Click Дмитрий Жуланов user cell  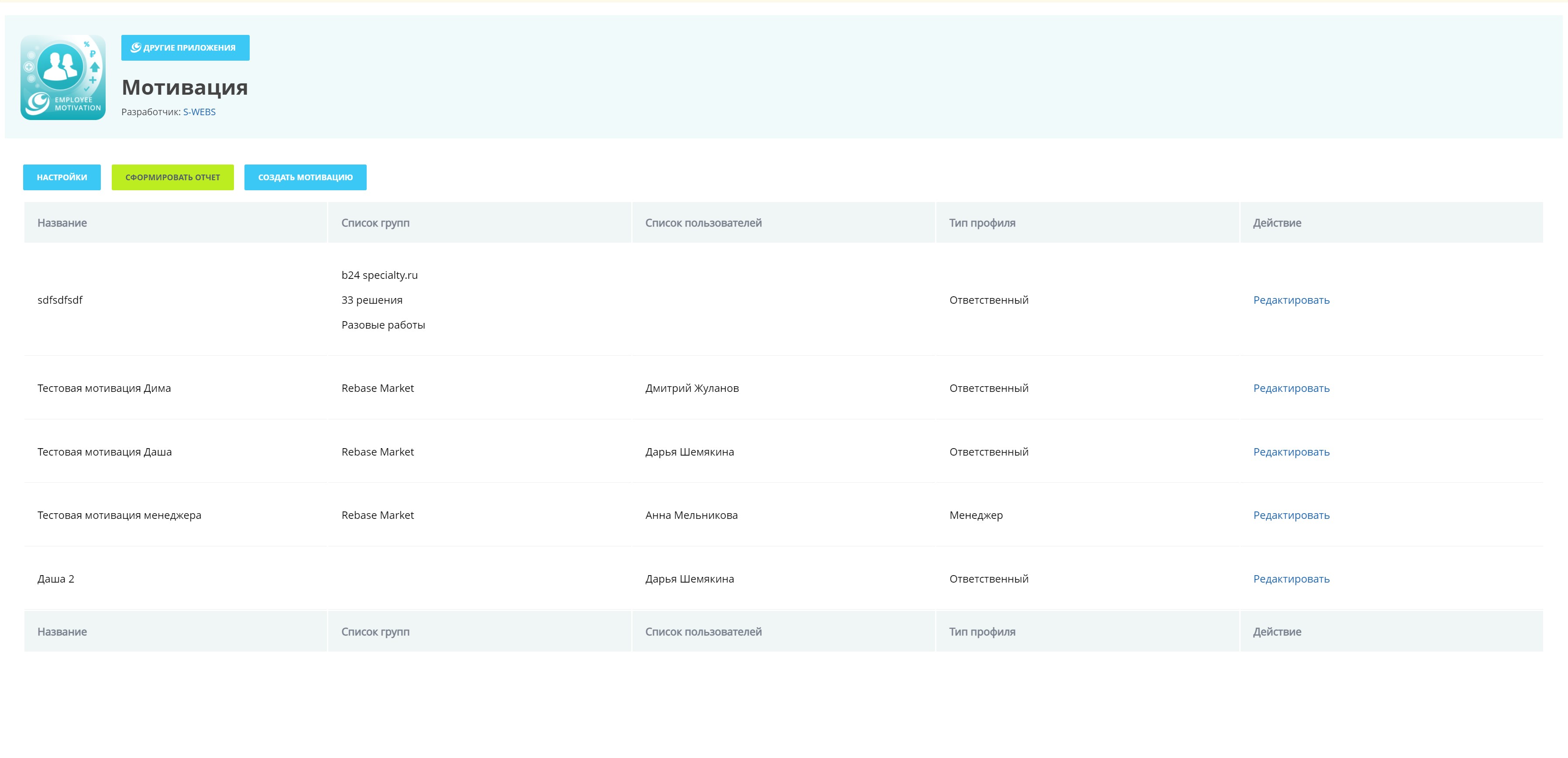tap(691, 388)
